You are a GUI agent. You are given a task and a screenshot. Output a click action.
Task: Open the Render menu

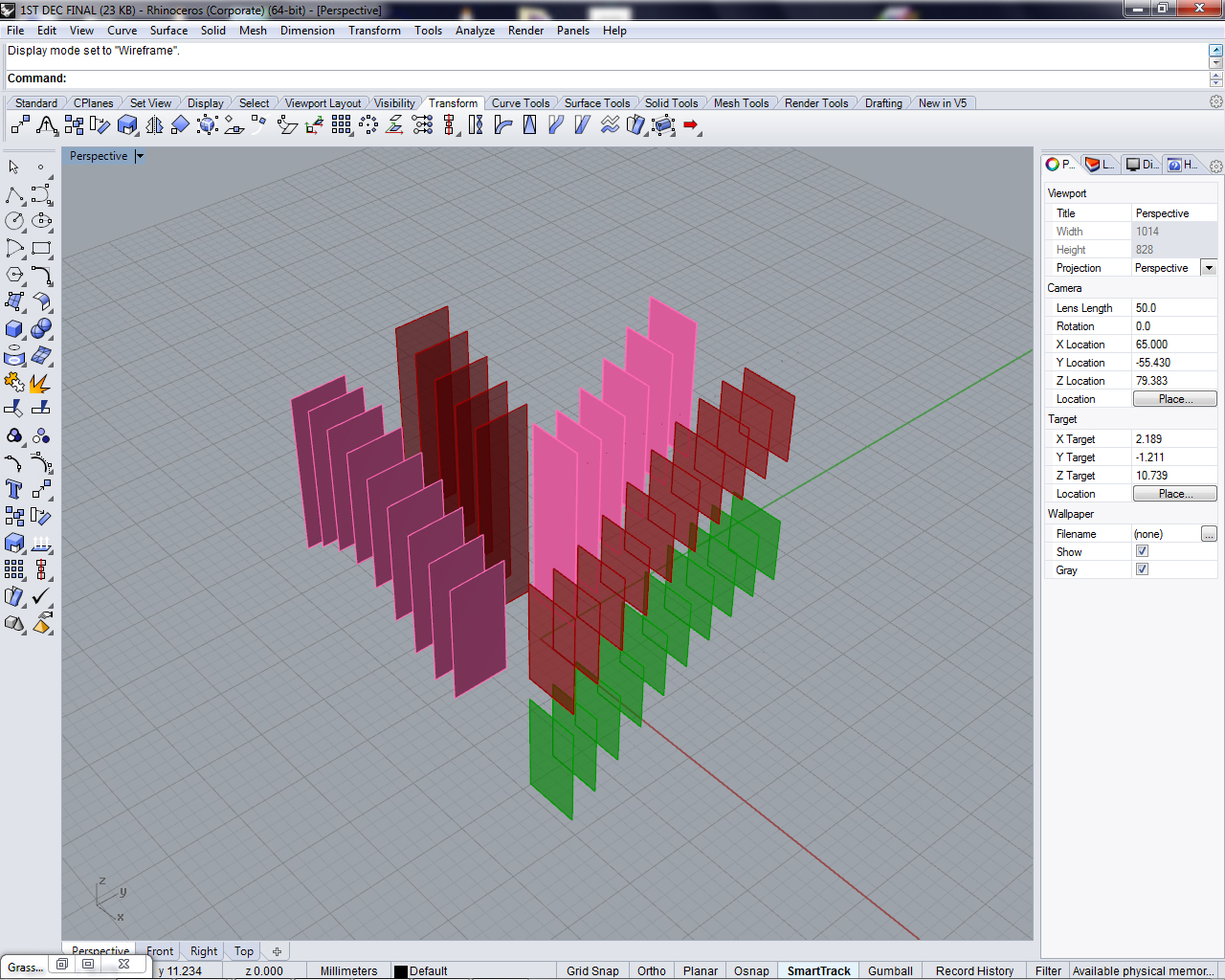click(525, 30)
